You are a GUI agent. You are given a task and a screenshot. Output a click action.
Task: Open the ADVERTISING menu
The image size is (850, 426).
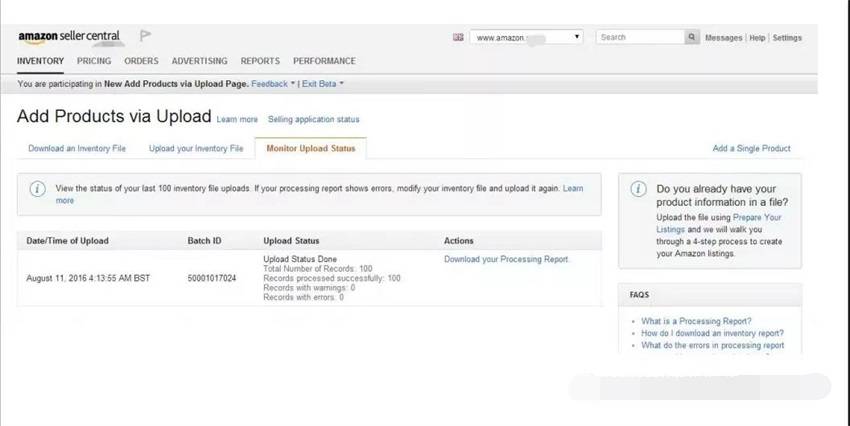(x=199, y=61)
